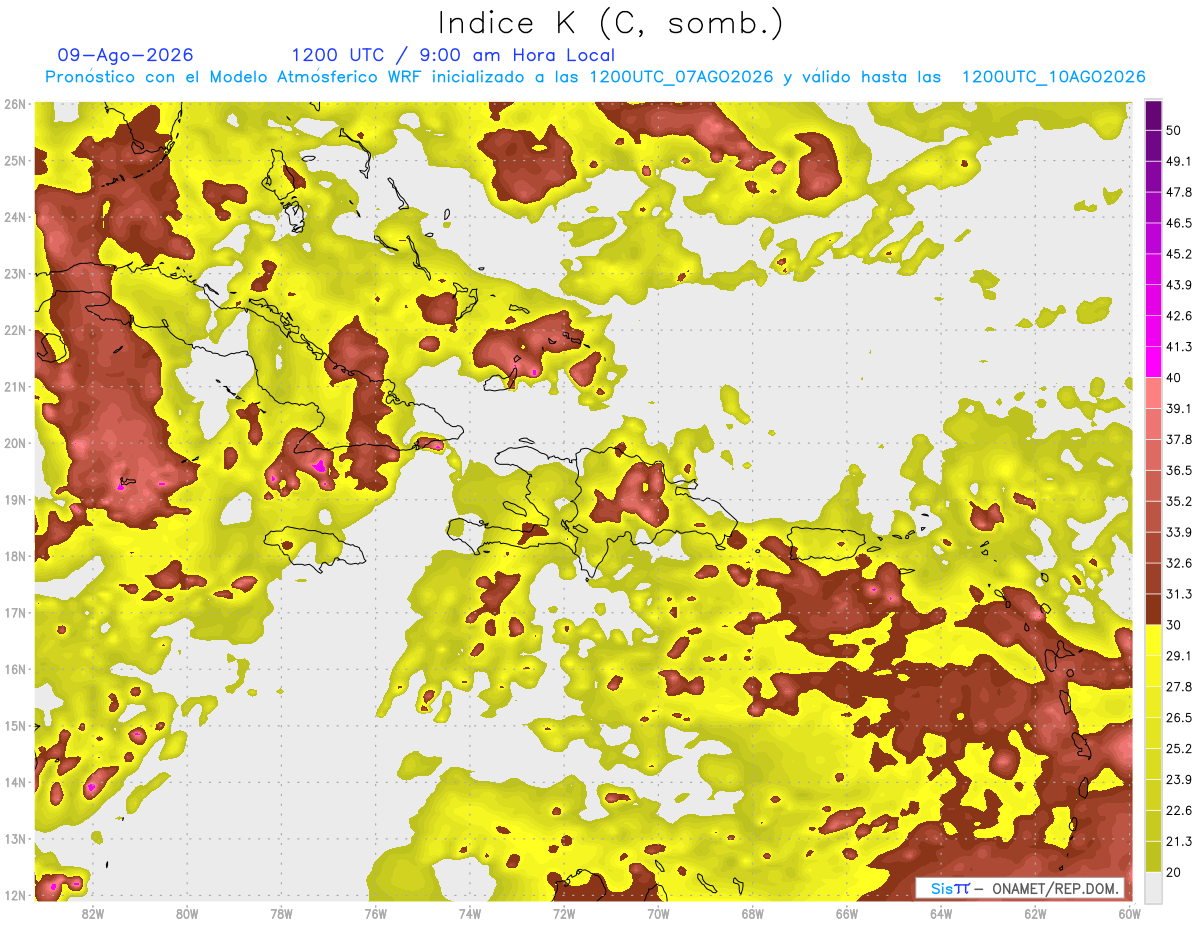Select the forecast date '09-Ago-2026'

pos(125,55)
